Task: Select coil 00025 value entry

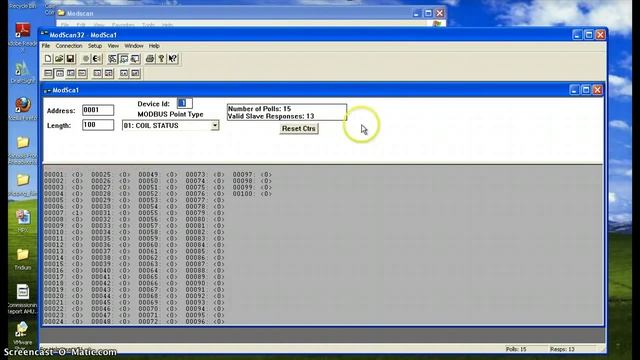Action: point(124,174)
